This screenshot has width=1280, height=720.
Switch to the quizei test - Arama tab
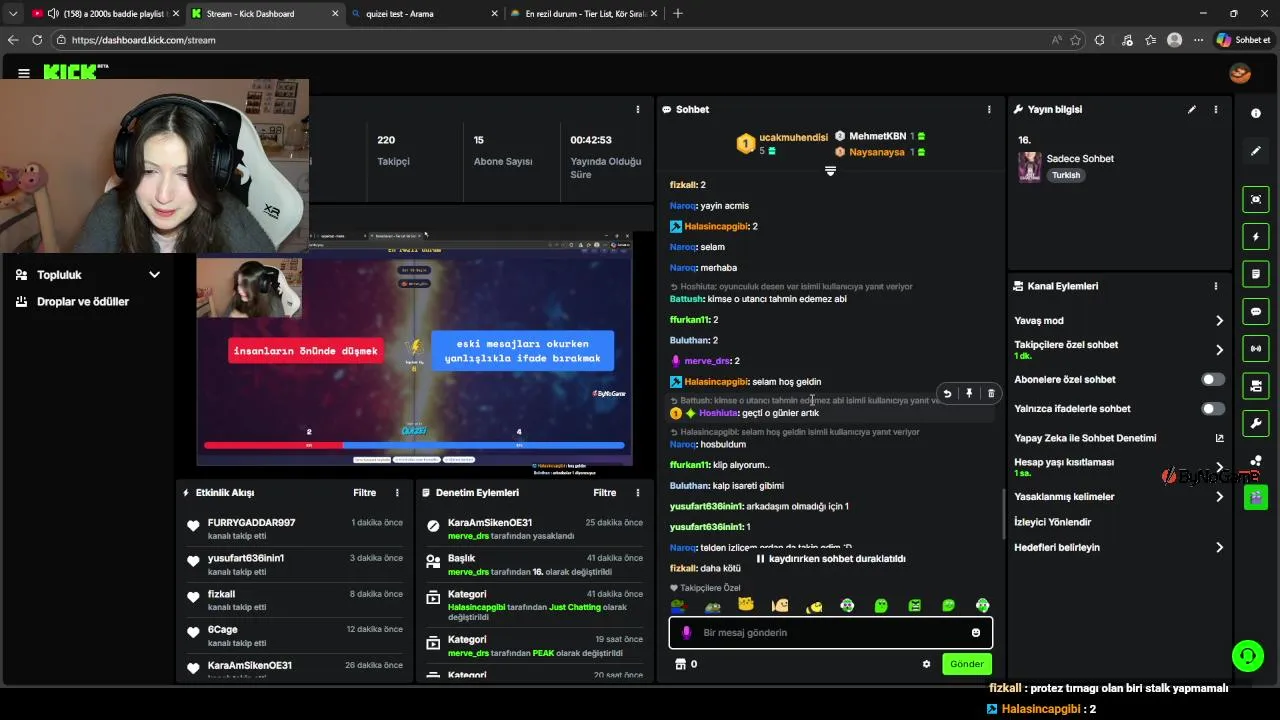coord(423,13)
